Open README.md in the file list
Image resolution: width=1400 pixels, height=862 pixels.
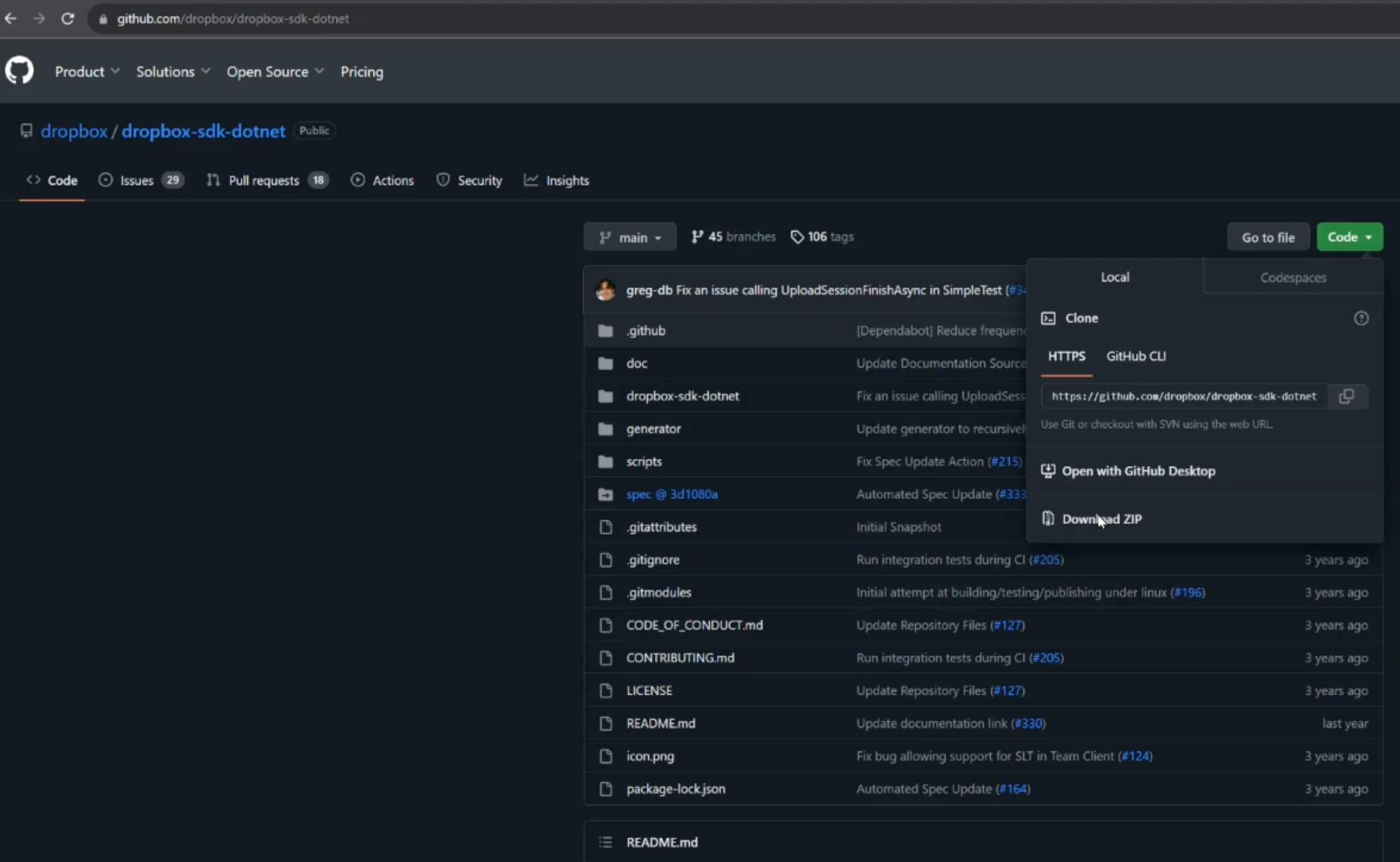[661, 723]
